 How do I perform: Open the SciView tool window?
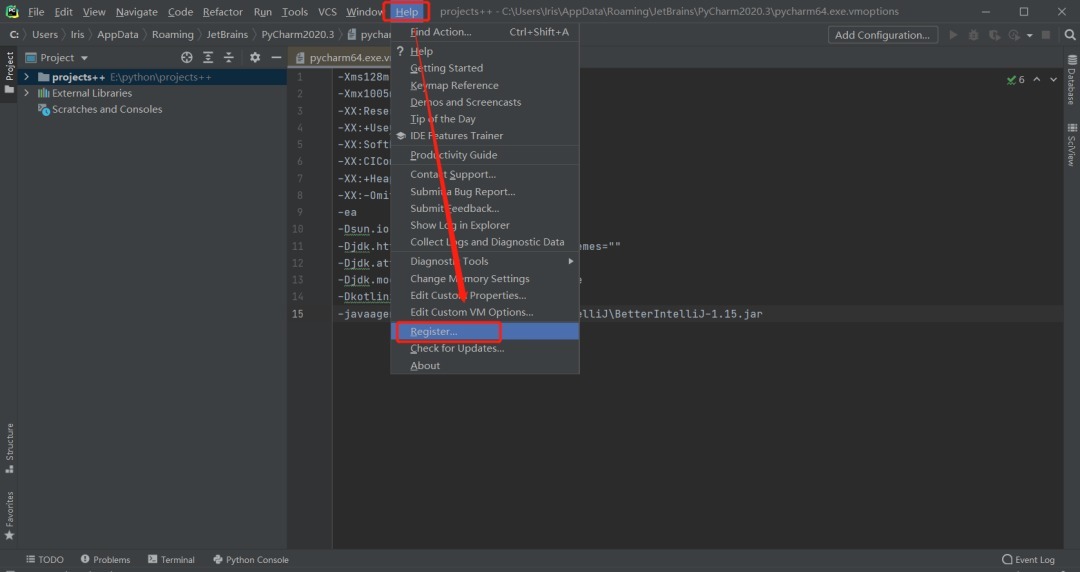[x=1072, y=144]
